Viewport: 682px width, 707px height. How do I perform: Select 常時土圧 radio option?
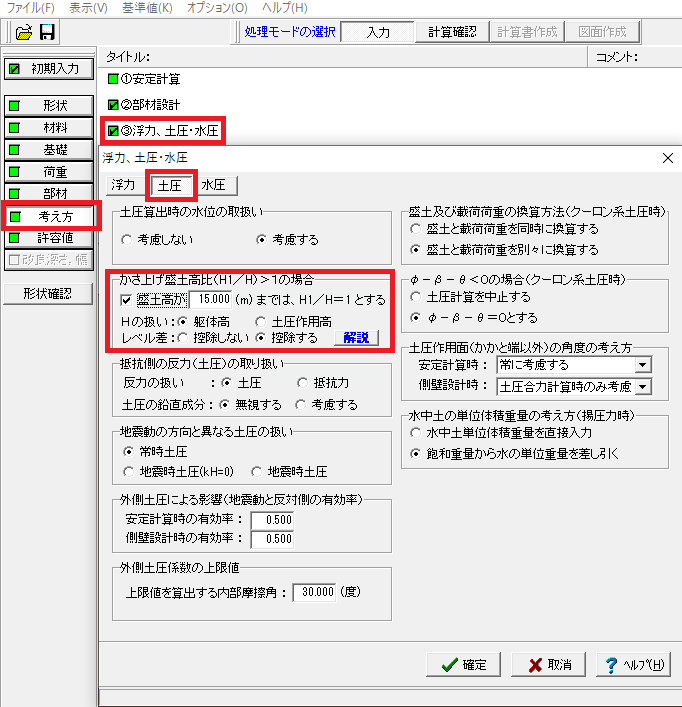point(128,451)
